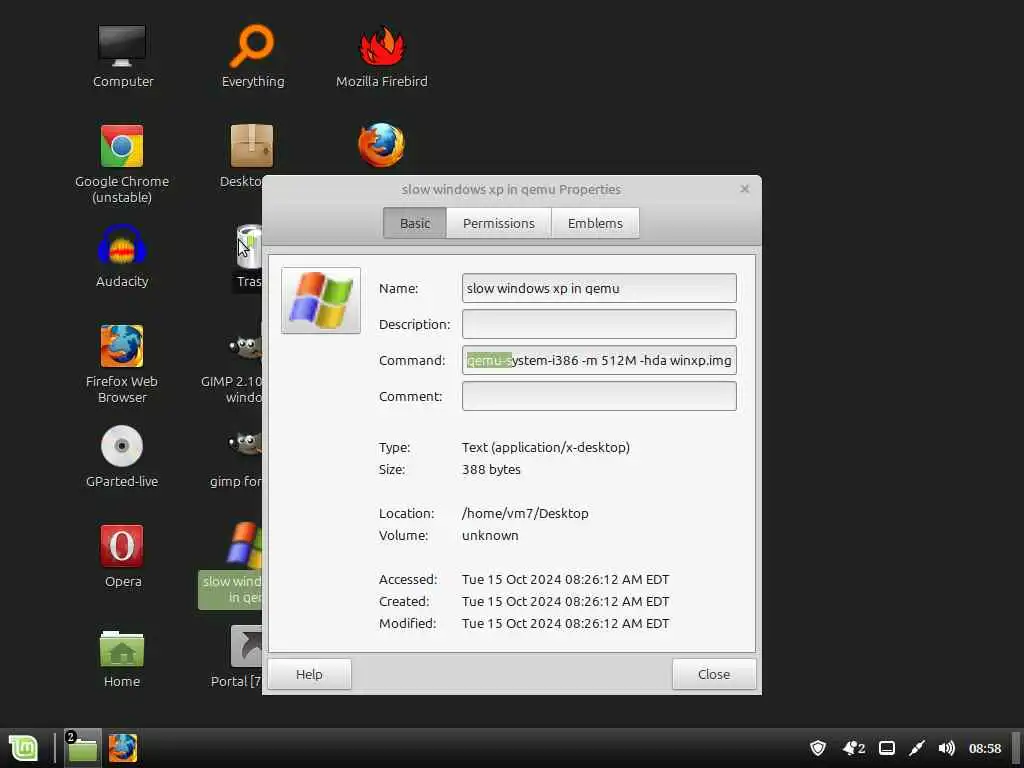Click the Windows logo launcher icon button
This screenshot has height=768, width=1024.
[x=321, y=300]
